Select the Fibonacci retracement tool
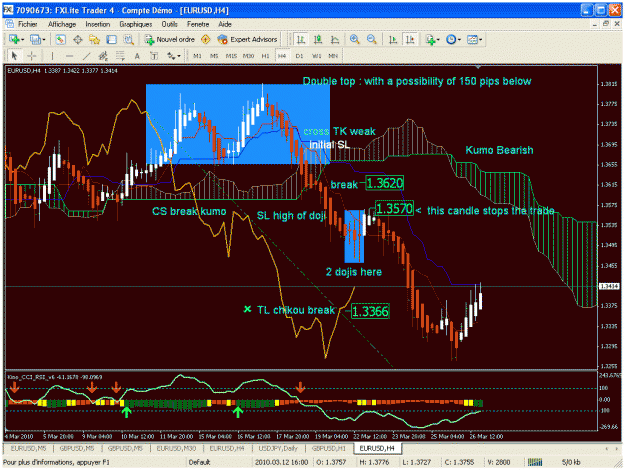625x470 pixels. [x=120, y=56]
